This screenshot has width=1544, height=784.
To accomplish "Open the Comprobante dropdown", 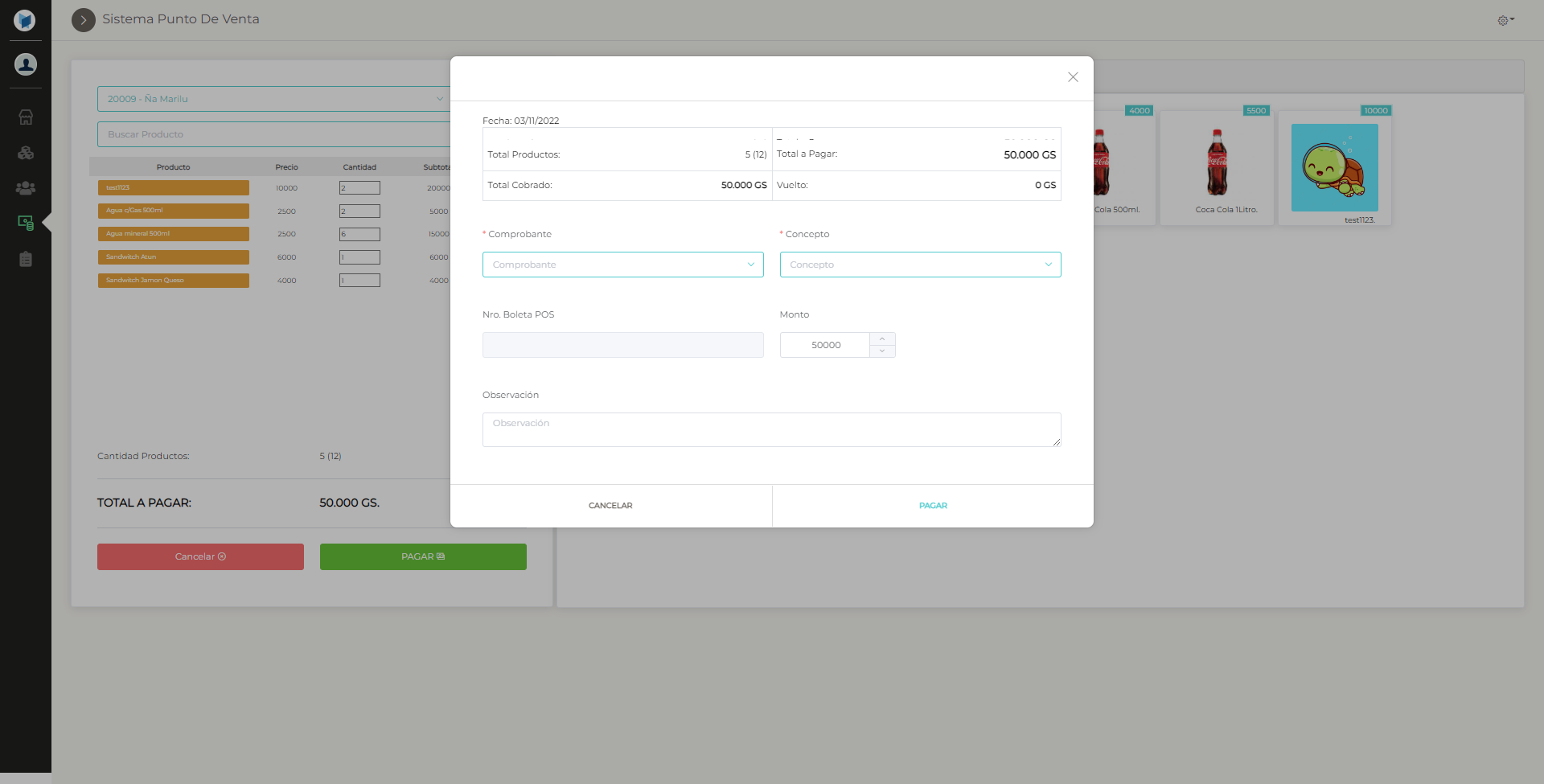I will [622, 264].
